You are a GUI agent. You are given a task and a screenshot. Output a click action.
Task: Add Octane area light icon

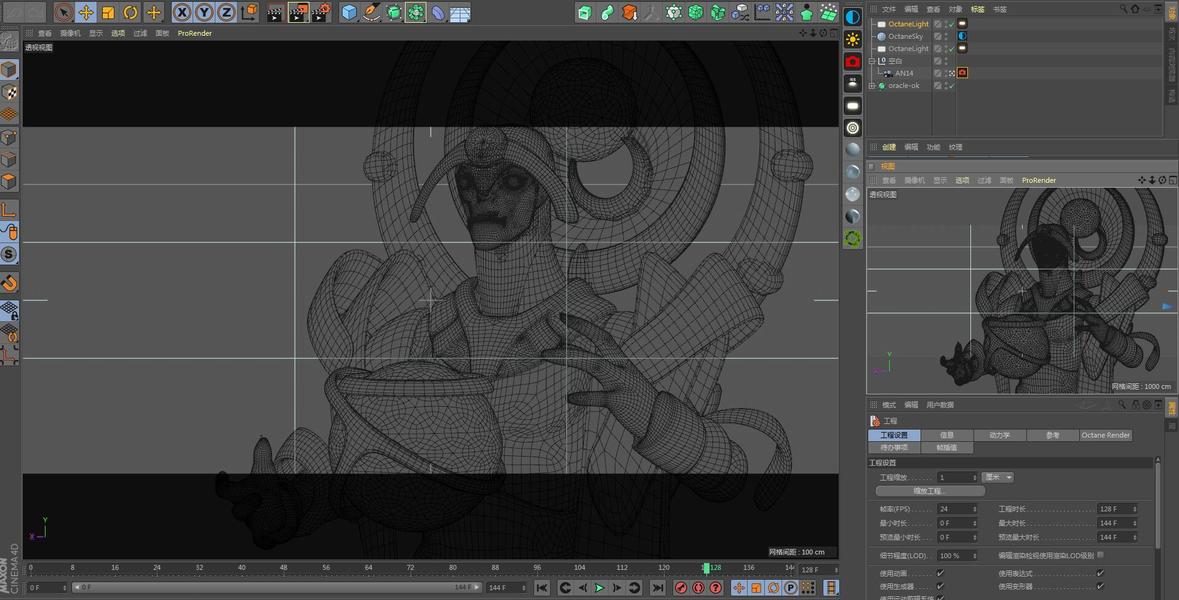853,106
